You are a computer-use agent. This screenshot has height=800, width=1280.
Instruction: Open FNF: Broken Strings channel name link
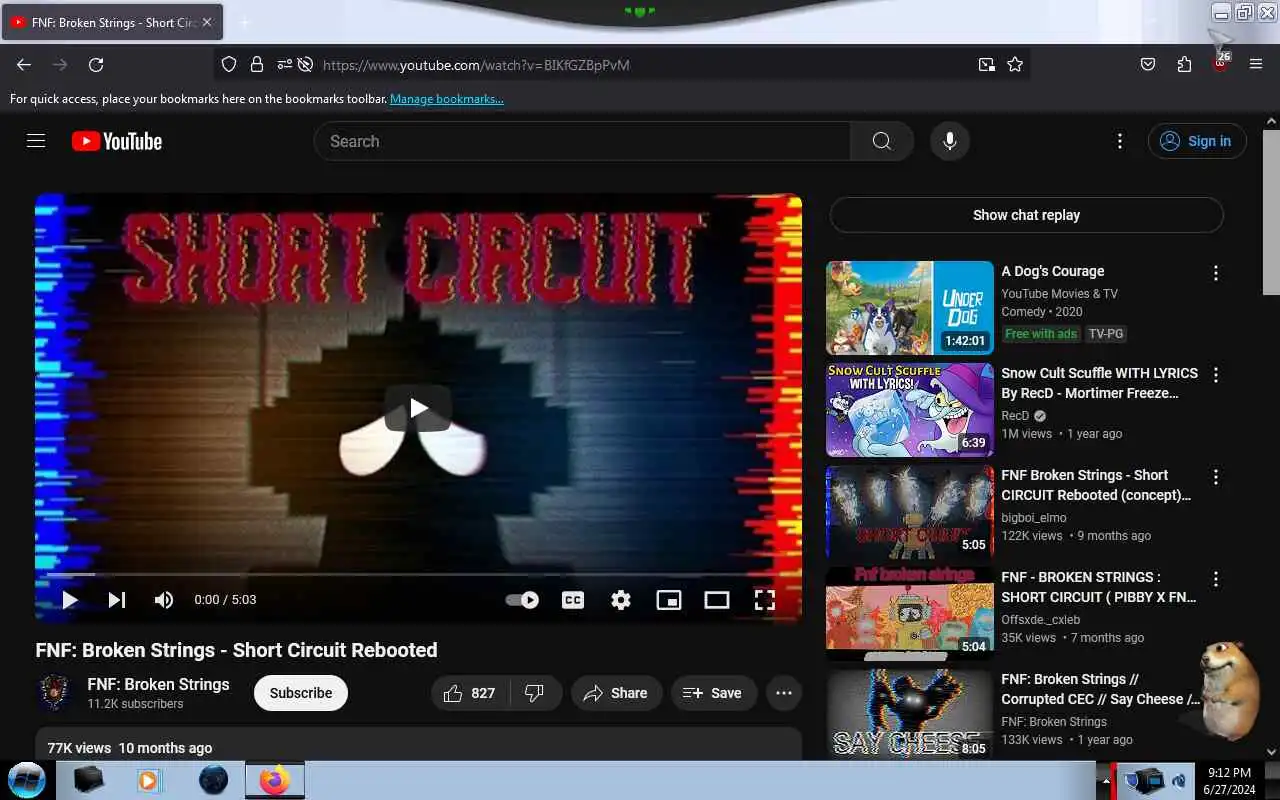(158, 684)
